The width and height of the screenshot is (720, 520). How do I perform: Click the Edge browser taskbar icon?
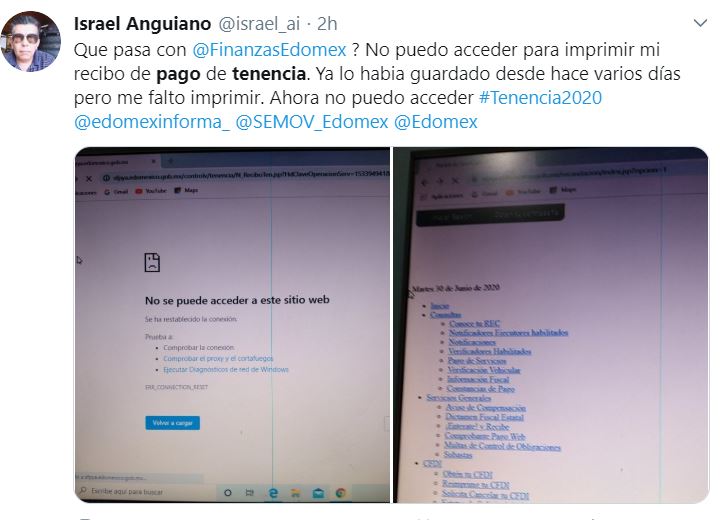[x=273, y=493]
